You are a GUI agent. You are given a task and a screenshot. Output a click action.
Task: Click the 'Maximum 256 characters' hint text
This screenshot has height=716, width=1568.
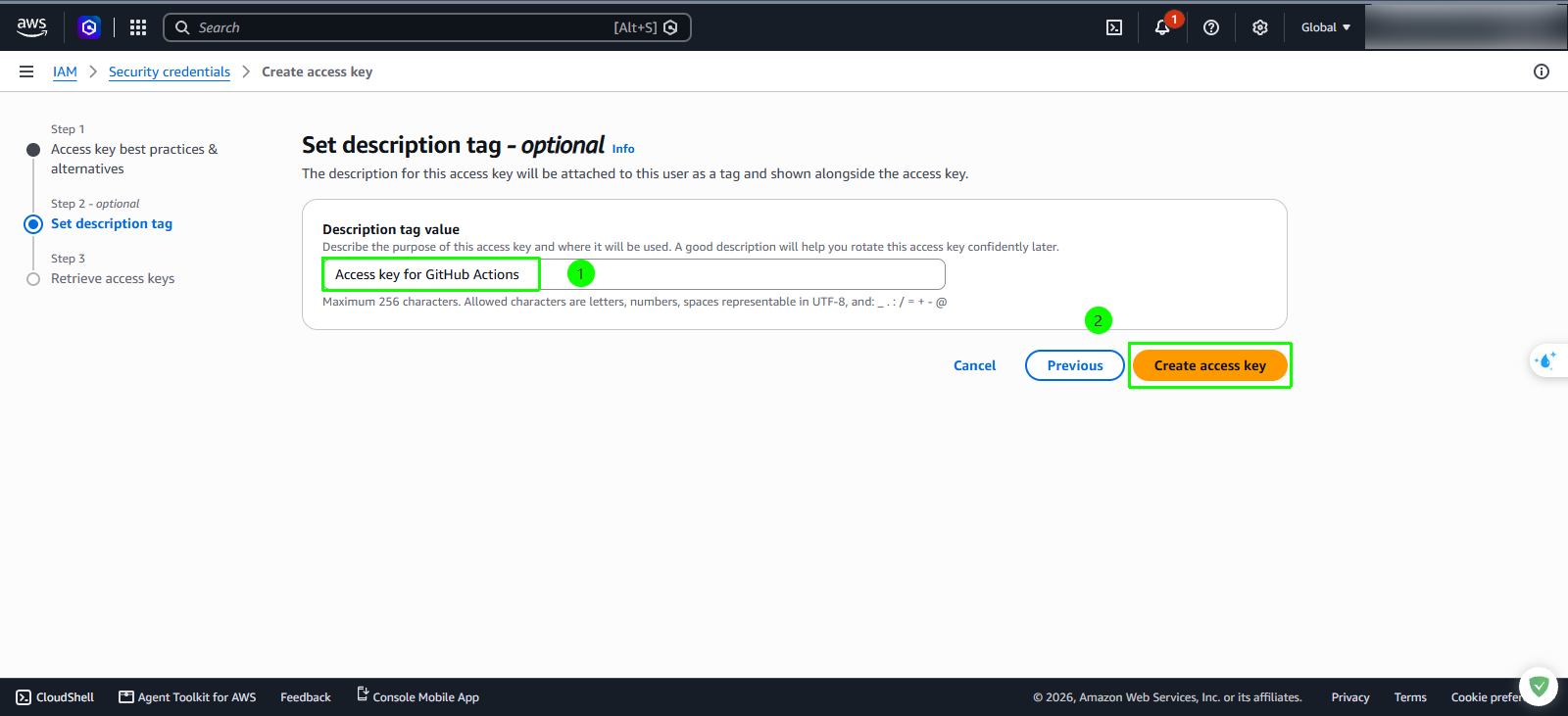coord(635,302)
